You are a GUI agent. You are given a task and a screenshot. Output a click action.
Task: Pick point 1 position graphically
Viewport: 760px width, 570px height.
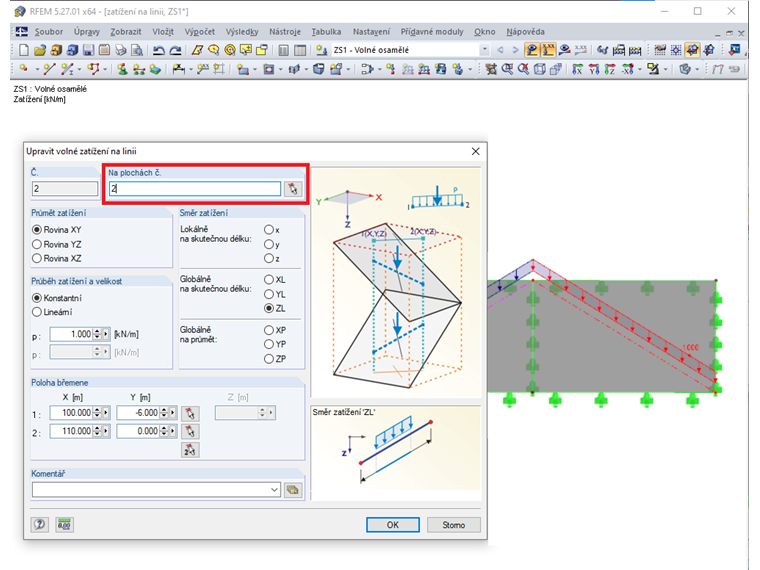(190, 413)
